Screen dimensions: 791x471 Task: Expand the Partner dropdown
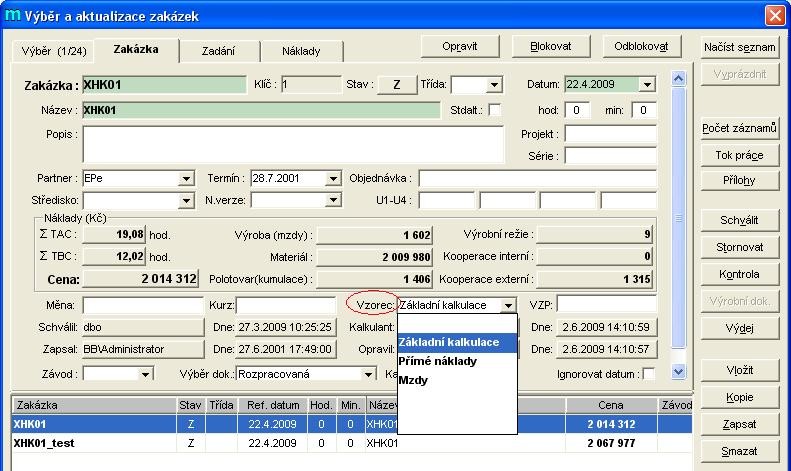(186, 179)
